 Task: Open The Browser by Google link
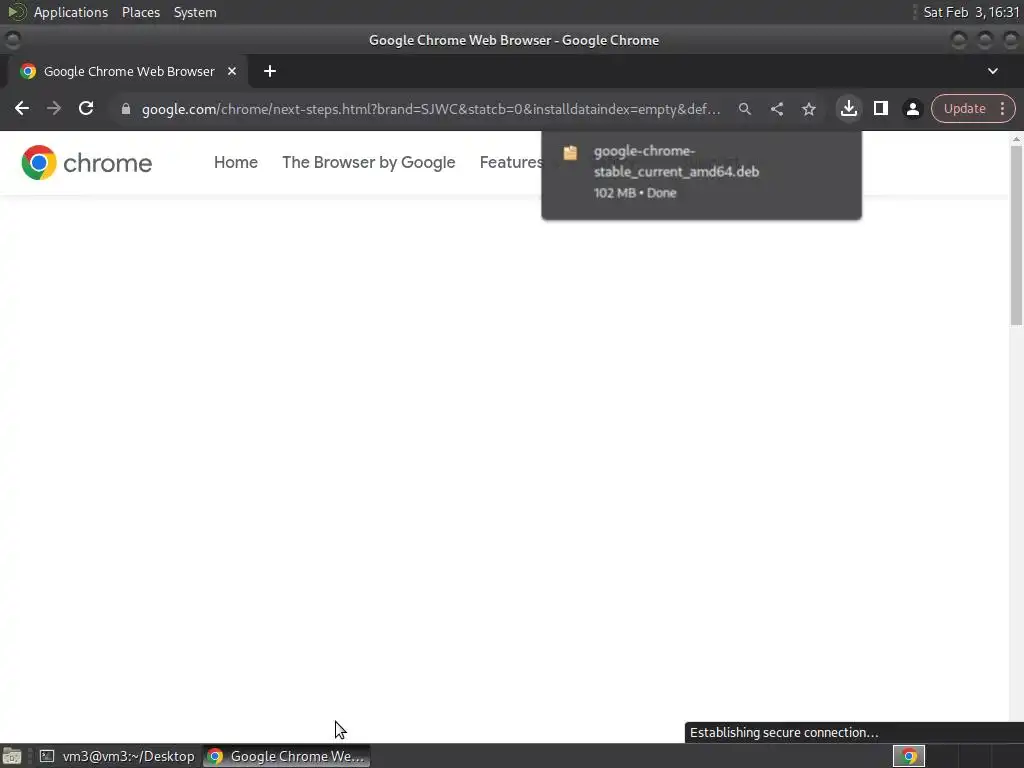click(368, 163)
